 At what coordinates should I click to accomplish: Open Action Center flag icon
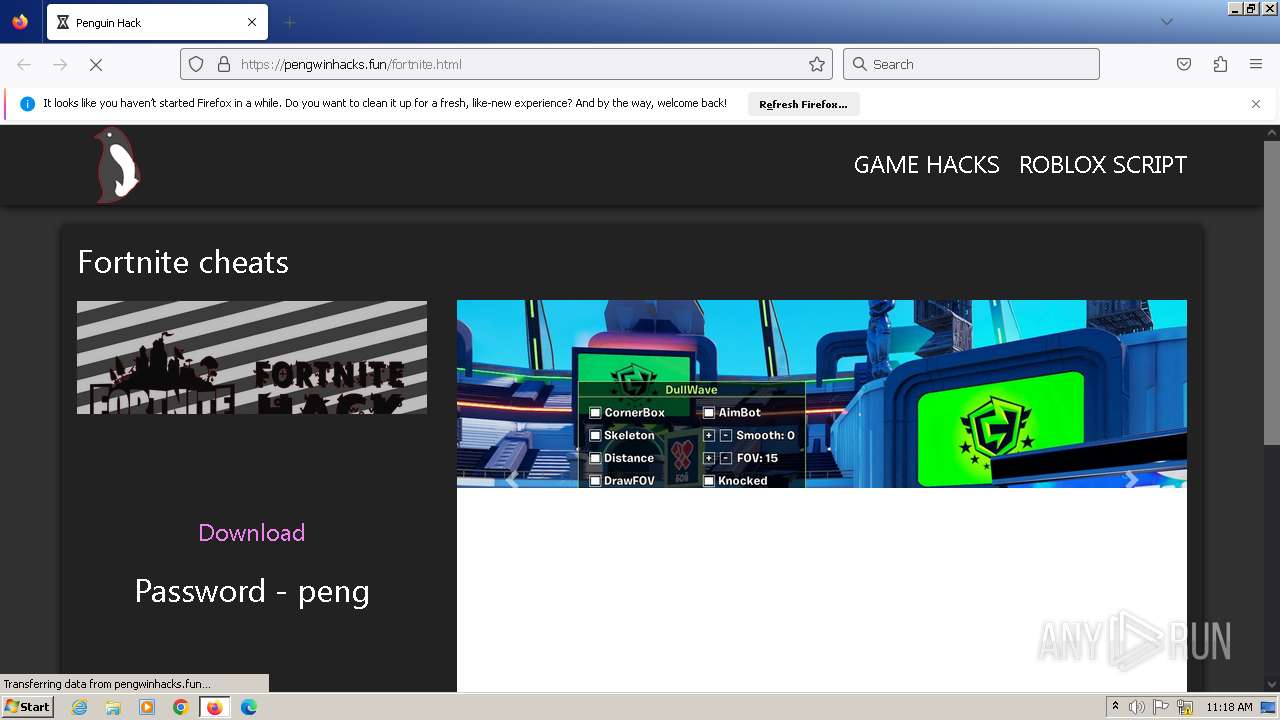1161,707
